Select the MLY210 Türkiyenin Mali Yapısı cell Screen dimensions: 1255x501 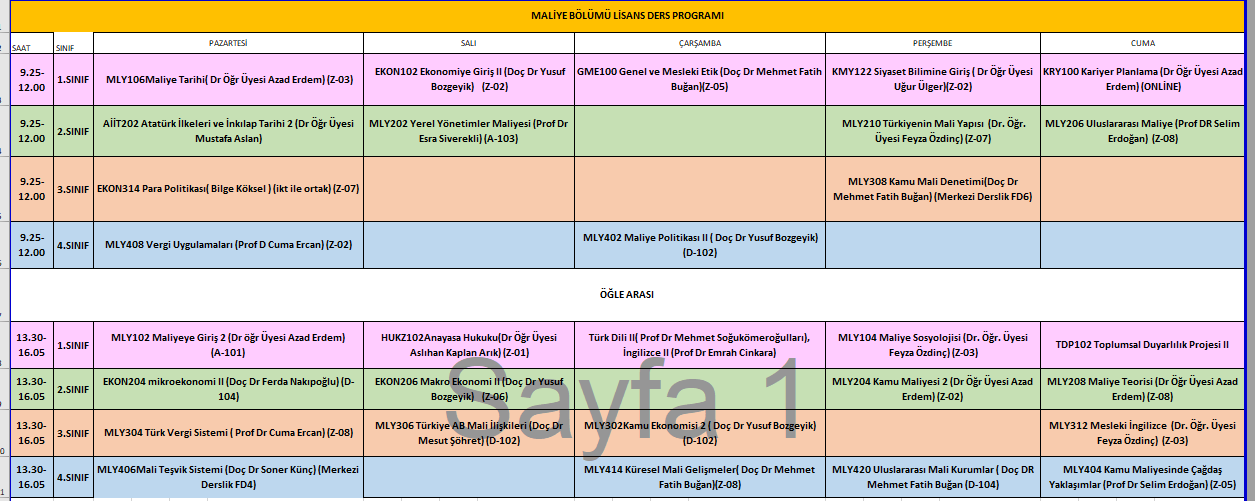click(932, 131)
